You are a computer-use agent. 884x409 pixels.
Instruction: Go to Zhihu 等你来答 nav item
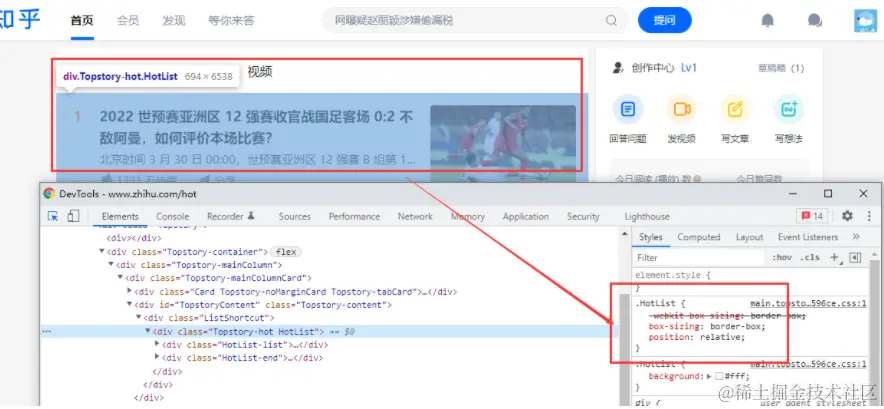point(231,21)
